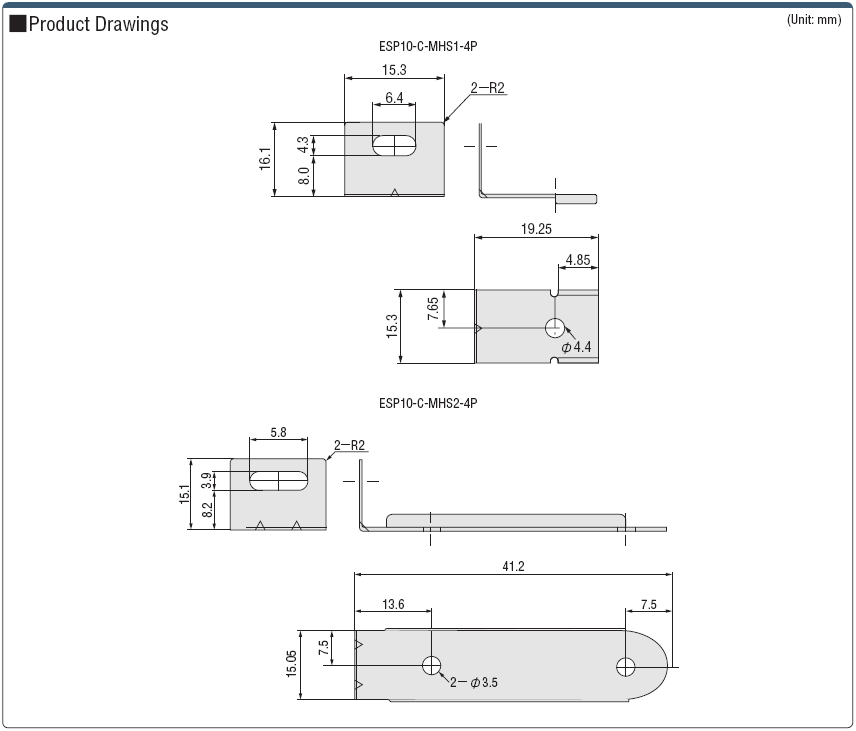Click the rightmost hole on the MHS2 bracket
The image size is (856, 731).
(626, 666)
